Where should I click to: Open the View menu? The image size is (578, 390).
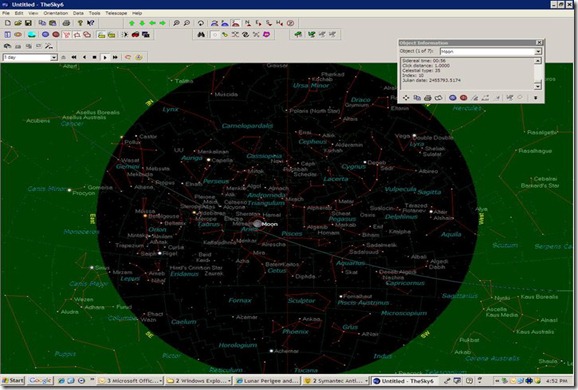click(33, 13)
